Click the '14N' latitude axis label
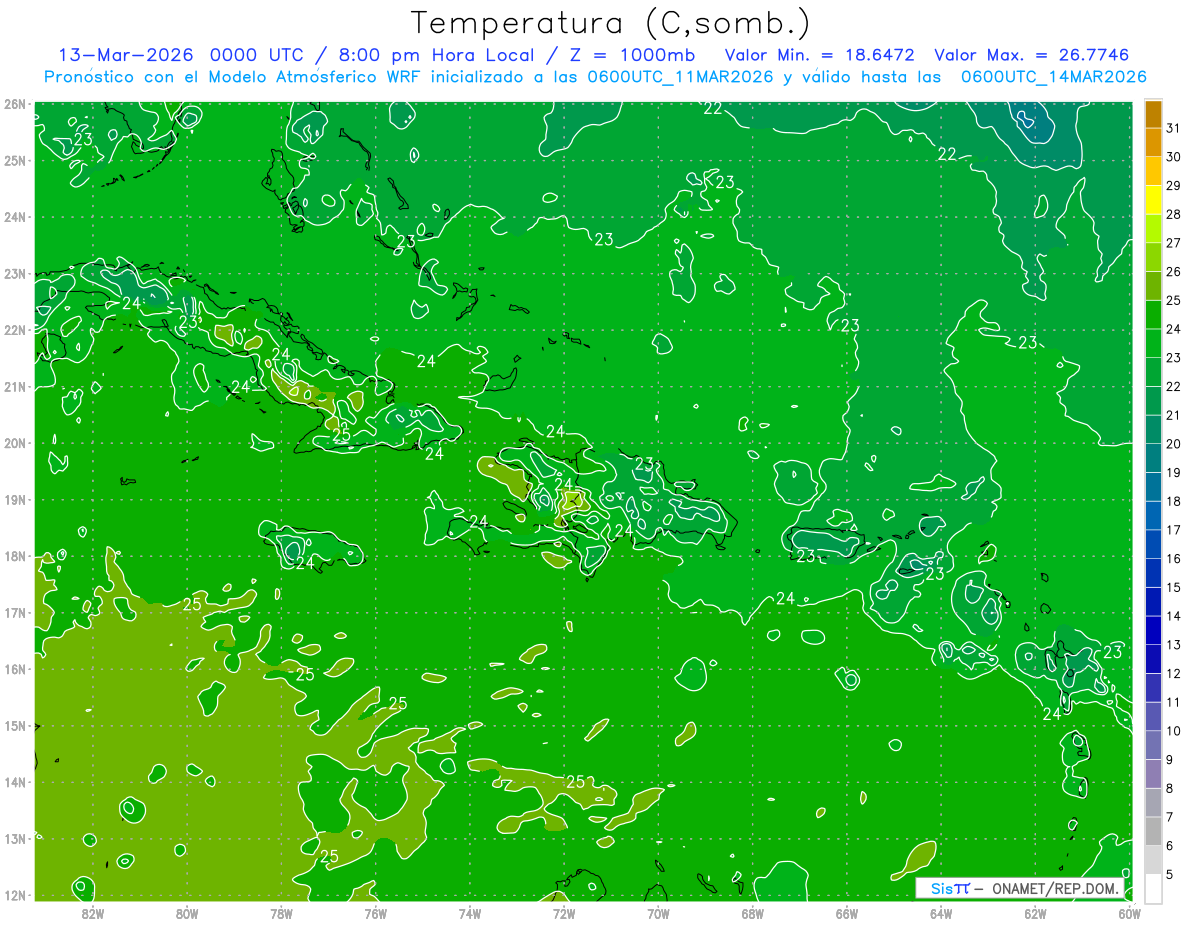The height and width of the screenshot is (927, 1200). point(15,782)
